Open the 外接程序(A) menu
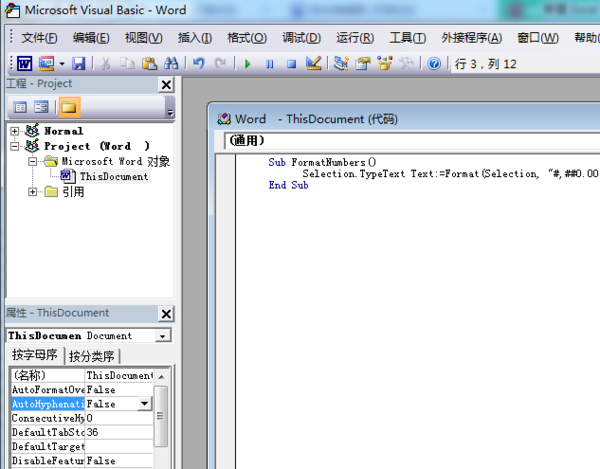 coord(471,37)
